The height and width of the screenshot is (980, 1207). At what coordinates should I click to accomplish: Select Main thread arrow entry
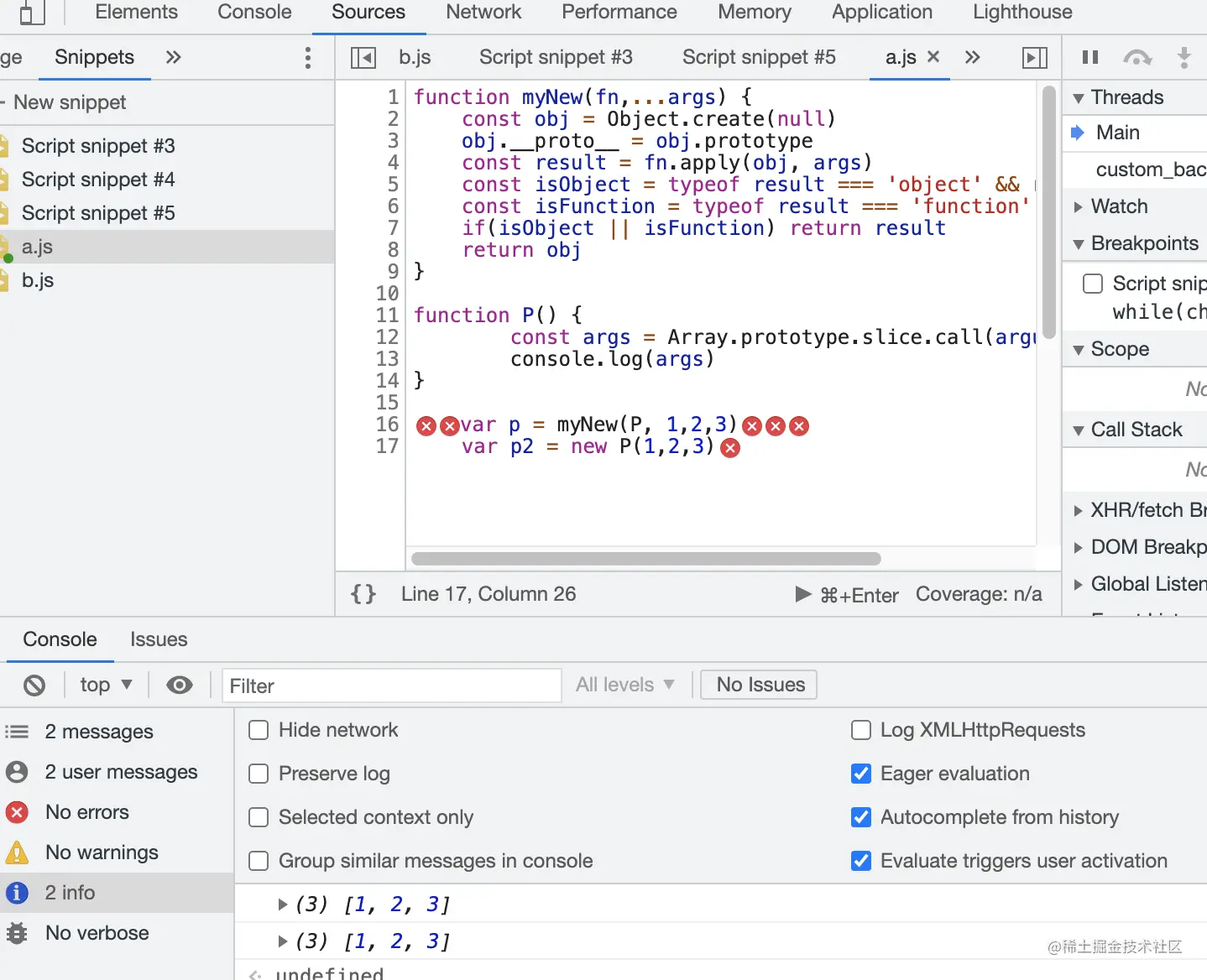[1135, 133]
